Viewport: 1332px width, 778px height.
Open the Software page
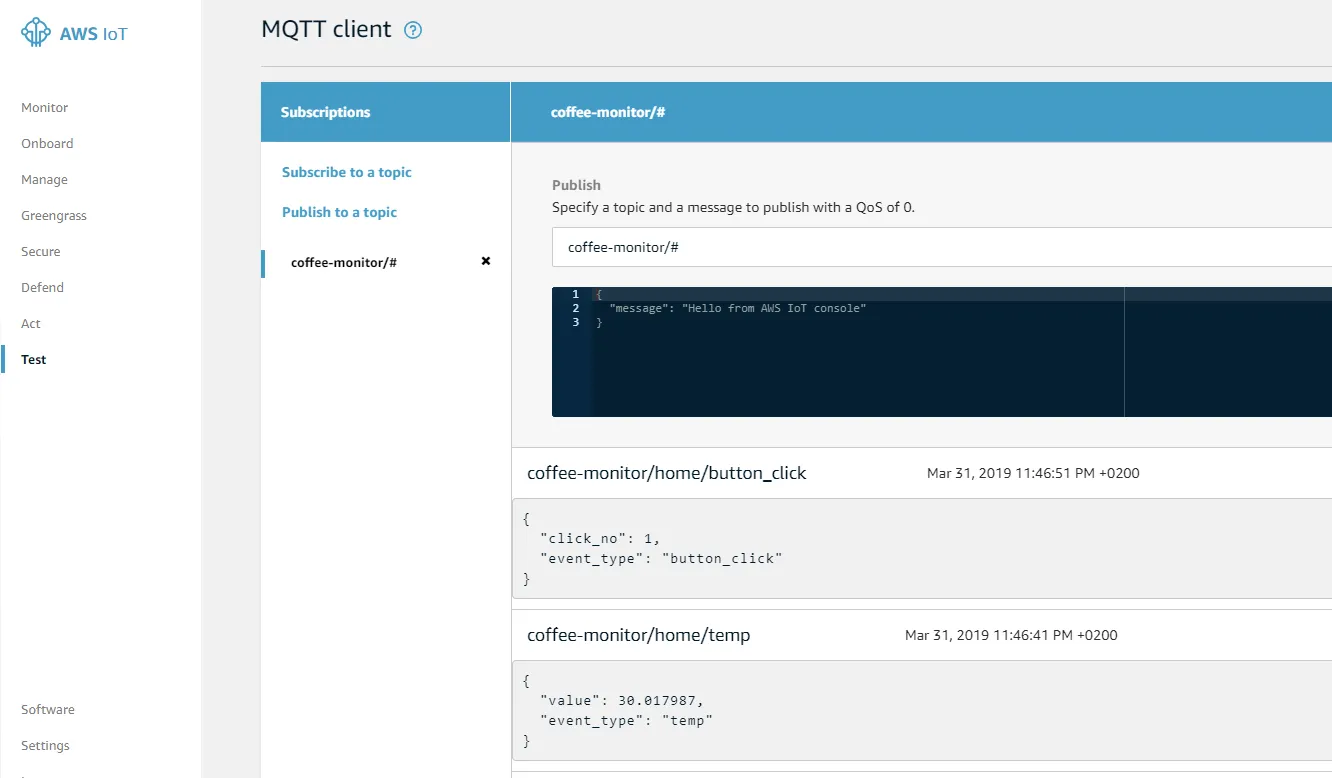(47, 709)
